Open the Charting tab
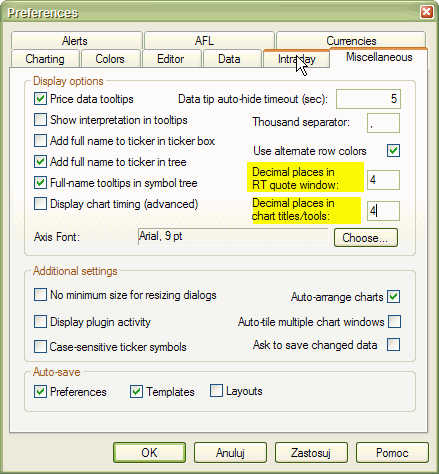 pos(45,59)
